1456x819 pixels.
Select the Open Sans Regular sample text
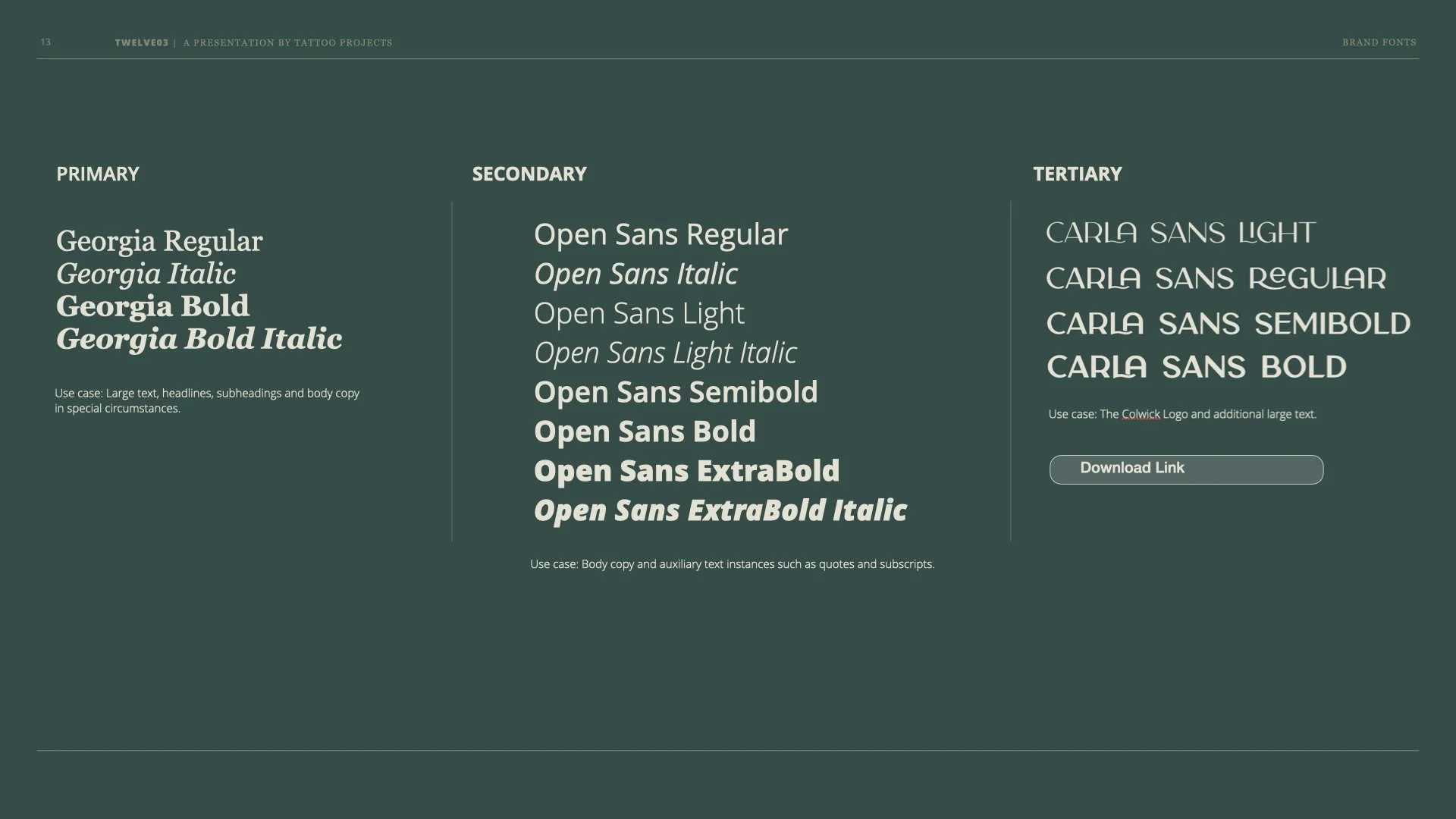point(661,234)
